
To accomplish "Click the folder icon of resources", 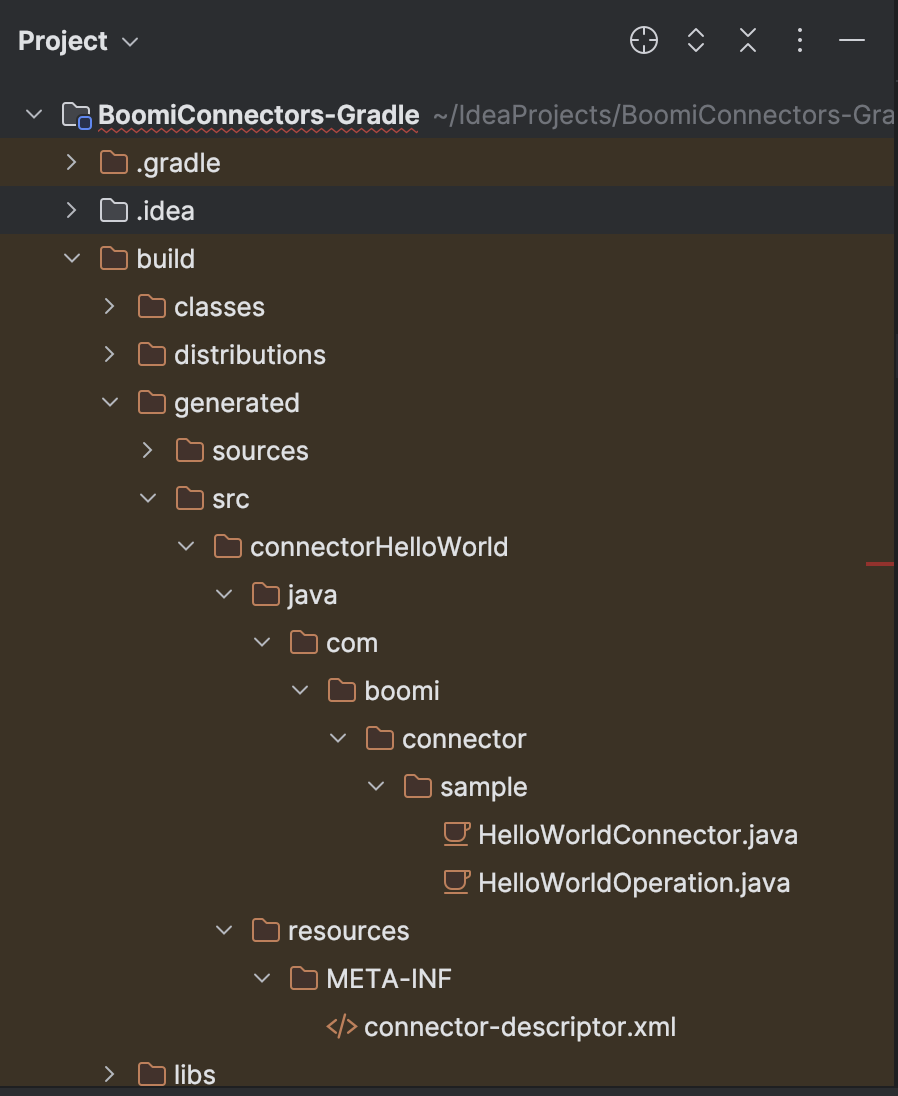I will point(265,930).
